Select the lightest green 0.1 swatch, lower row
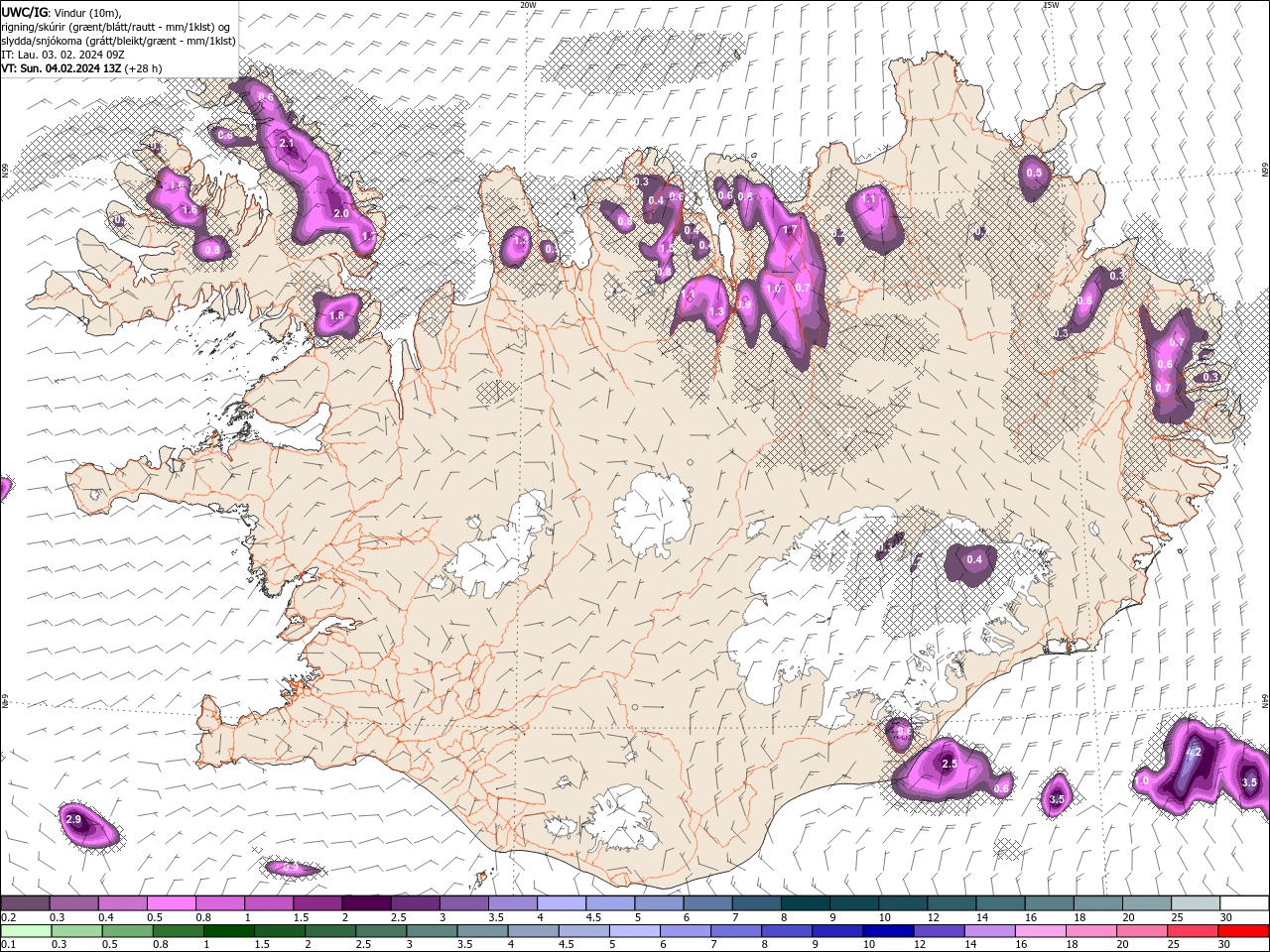This screenshot has width=1270, height=952. 26,931
